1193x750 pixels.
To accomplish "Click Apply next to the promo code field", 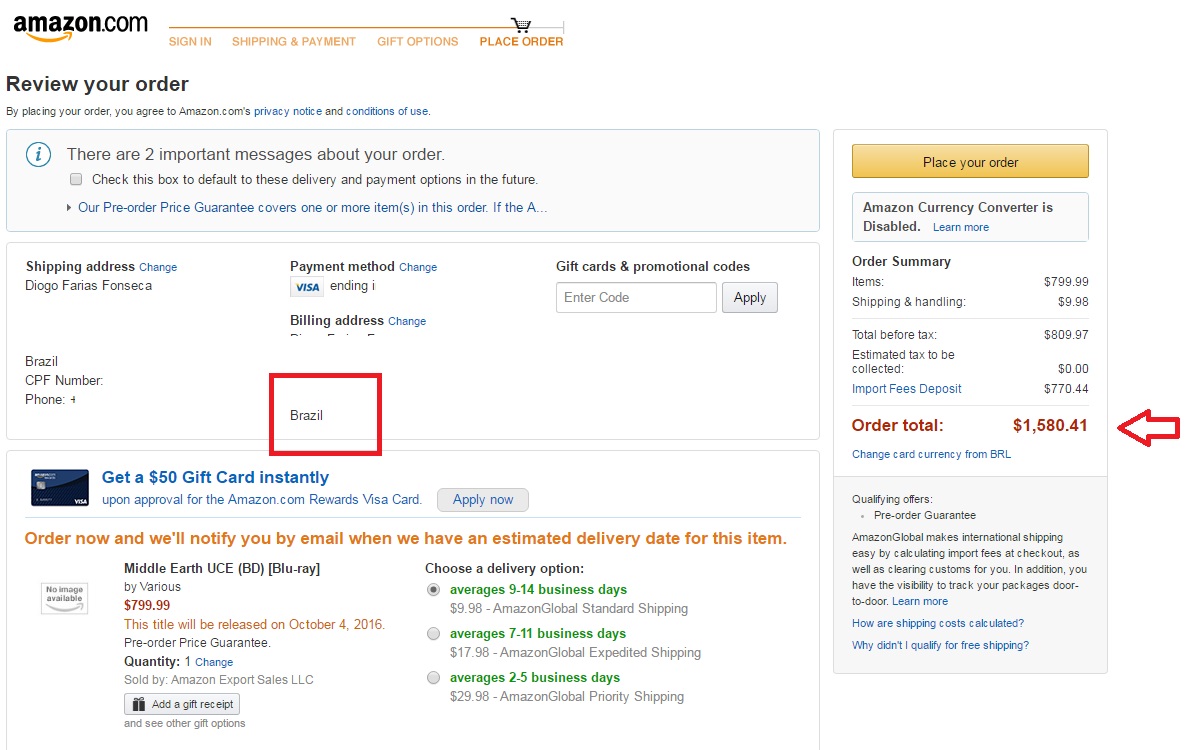I will pos(749,297).
